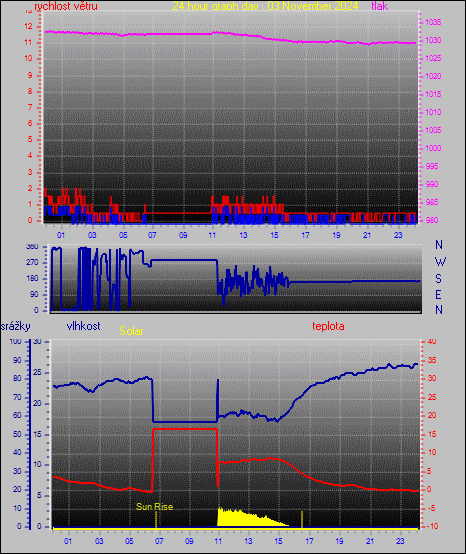The image size is (466, 554).
Task: Click humidity axis value 60
Action: tap(17, 416)
